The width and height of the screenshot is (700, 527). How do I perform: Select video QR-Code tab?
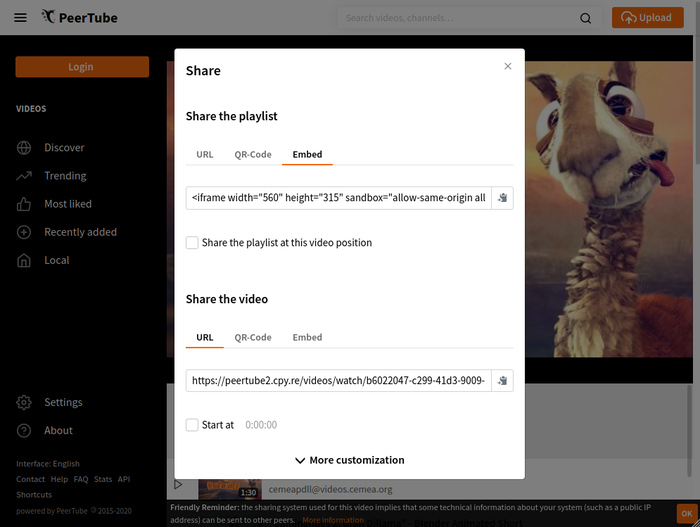pyautogui.click(x=253, y=338)
